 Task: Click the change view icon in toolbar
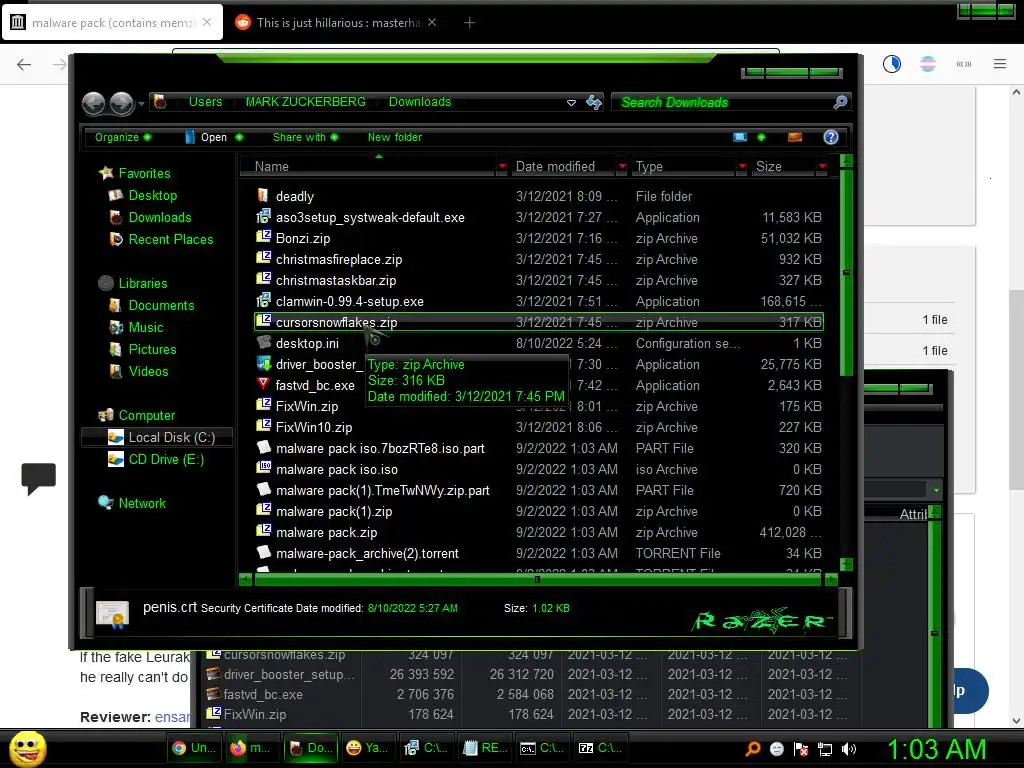pos(739,137)
